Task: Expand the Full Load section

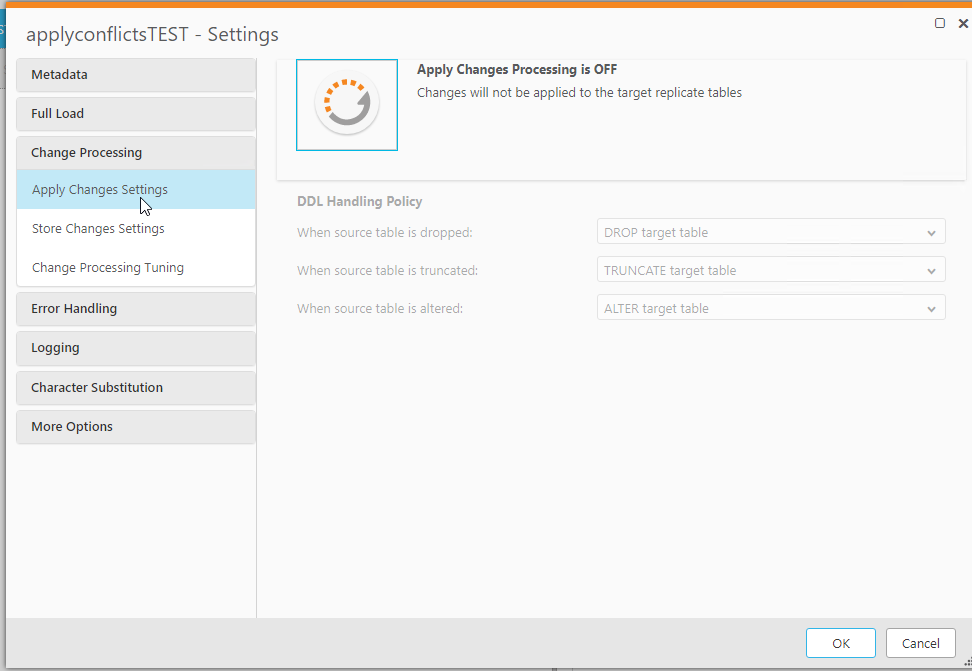Action: pos(136,114)
